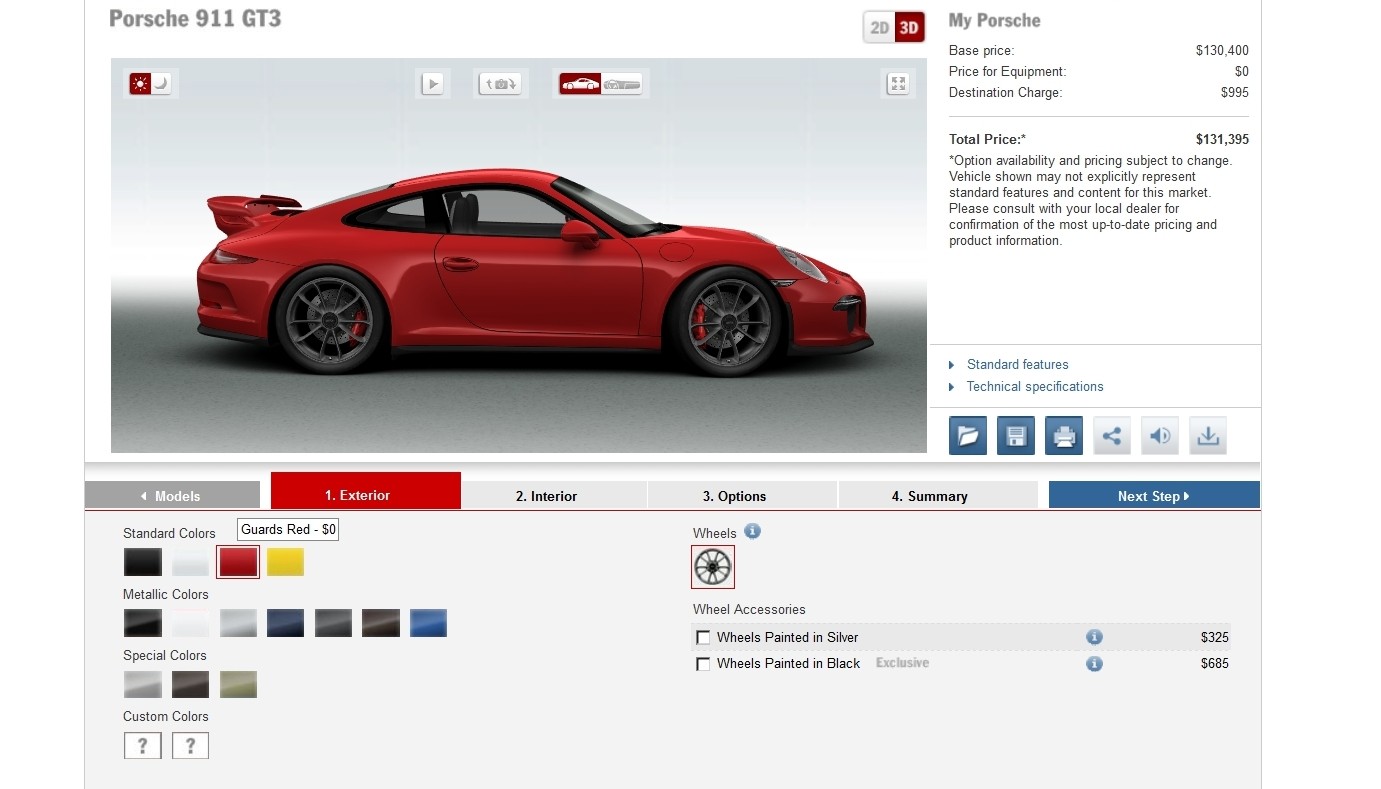Switch to night view mode
1381x789 pixels.
click(x=161, y=83)
